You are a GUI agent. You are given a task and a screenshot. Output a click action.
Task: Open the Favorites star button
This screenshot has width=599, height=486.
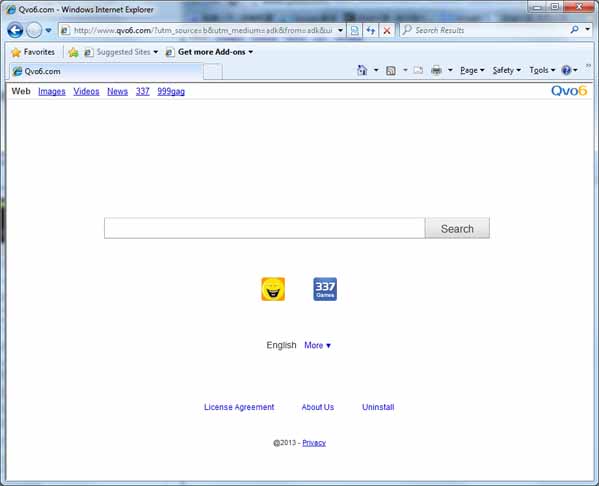33,52
